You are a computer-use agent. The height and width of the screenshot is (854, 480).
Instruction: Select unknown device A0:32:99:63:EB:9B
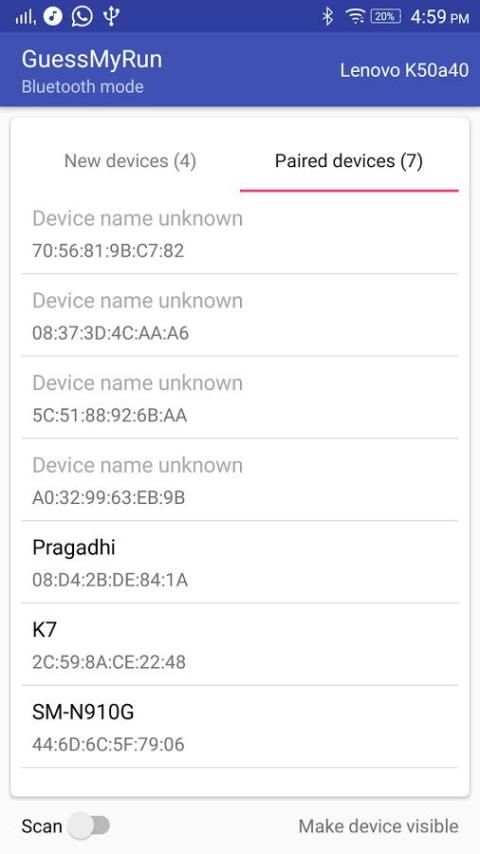click(x=240, y=480)
